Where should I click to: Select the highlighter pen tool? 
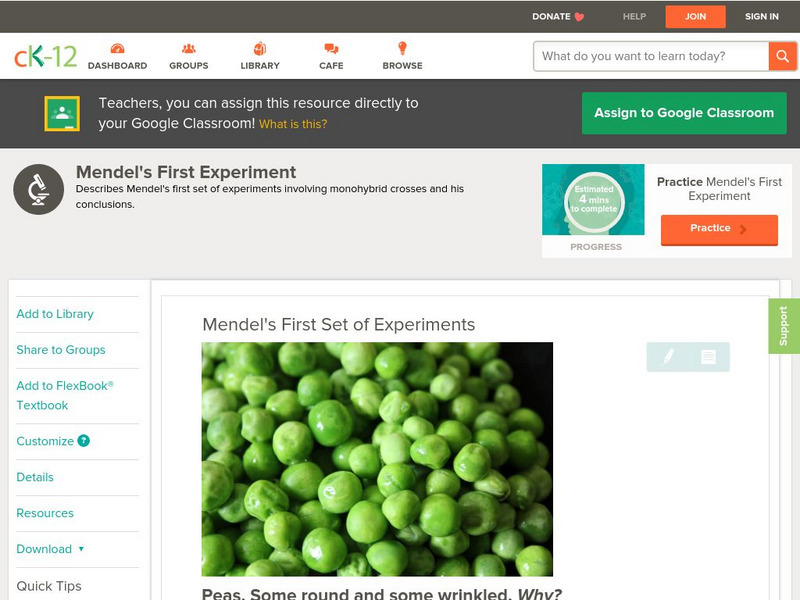668,357
